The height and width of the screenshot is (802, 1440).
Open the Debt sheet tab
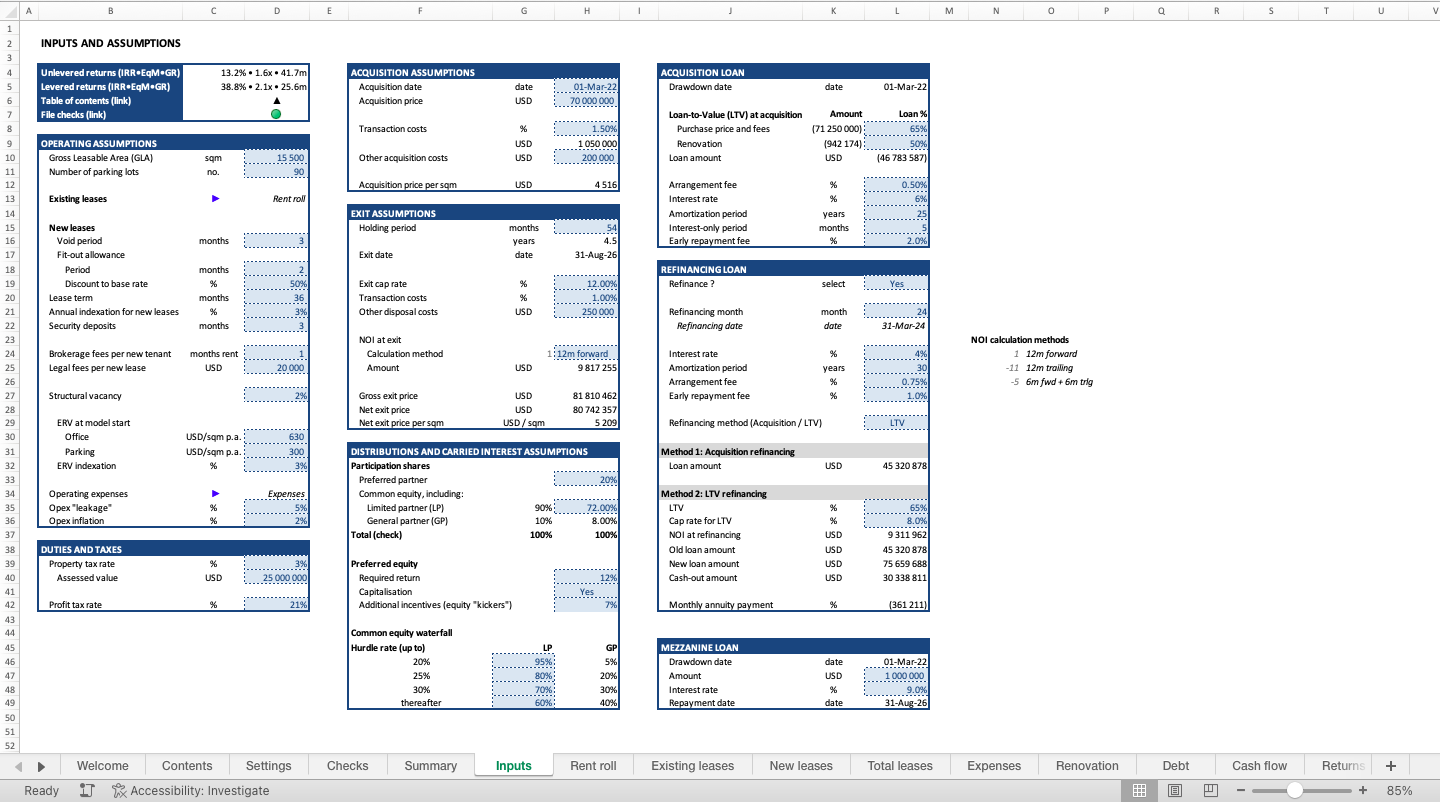[1176, 766]
